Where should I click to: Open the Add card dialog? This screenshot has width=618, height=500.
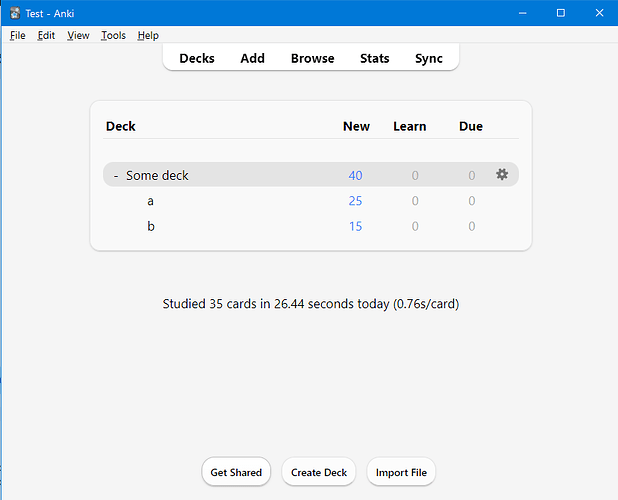click(253, 58)
